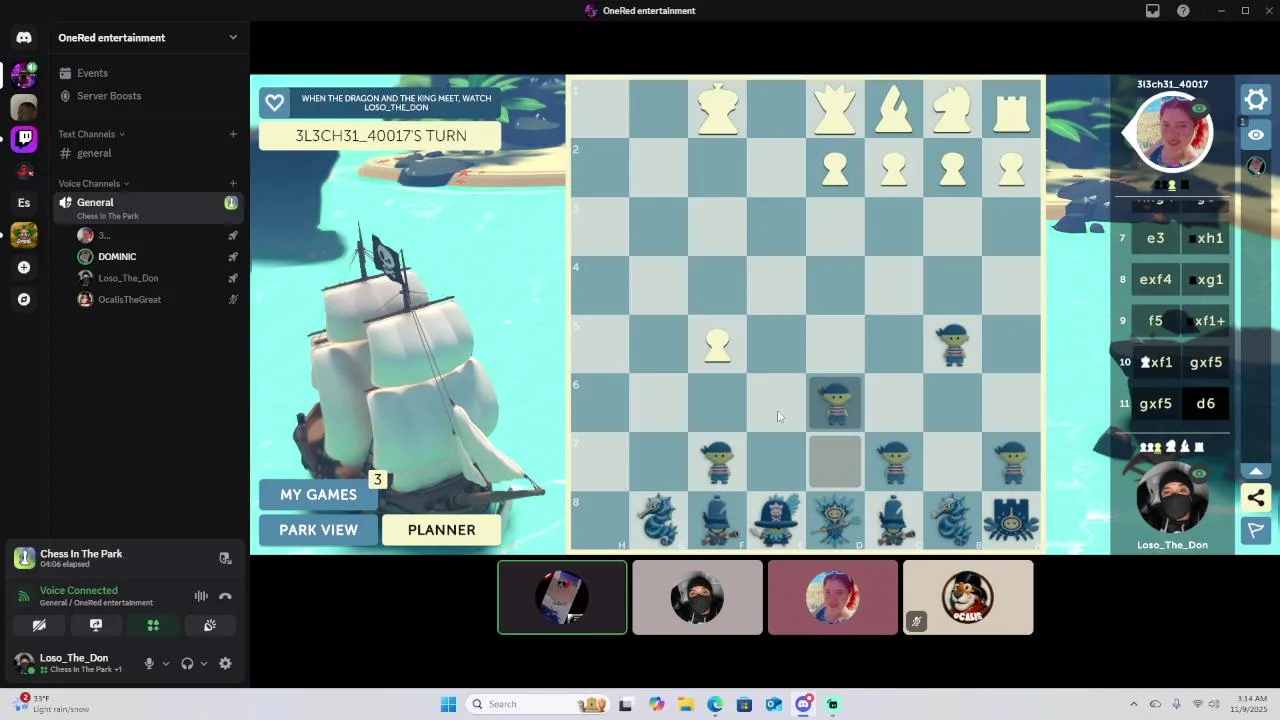Open microphone input options arrow

pyautogui.click(x=166, y=664)
